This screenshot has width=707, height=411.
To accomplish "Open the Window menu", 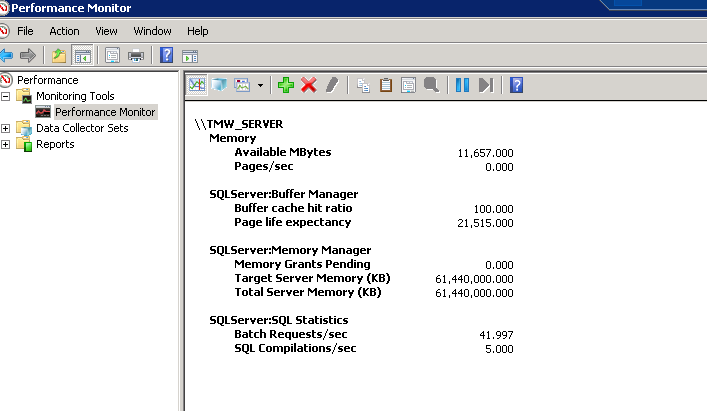I will click(152, 31).
